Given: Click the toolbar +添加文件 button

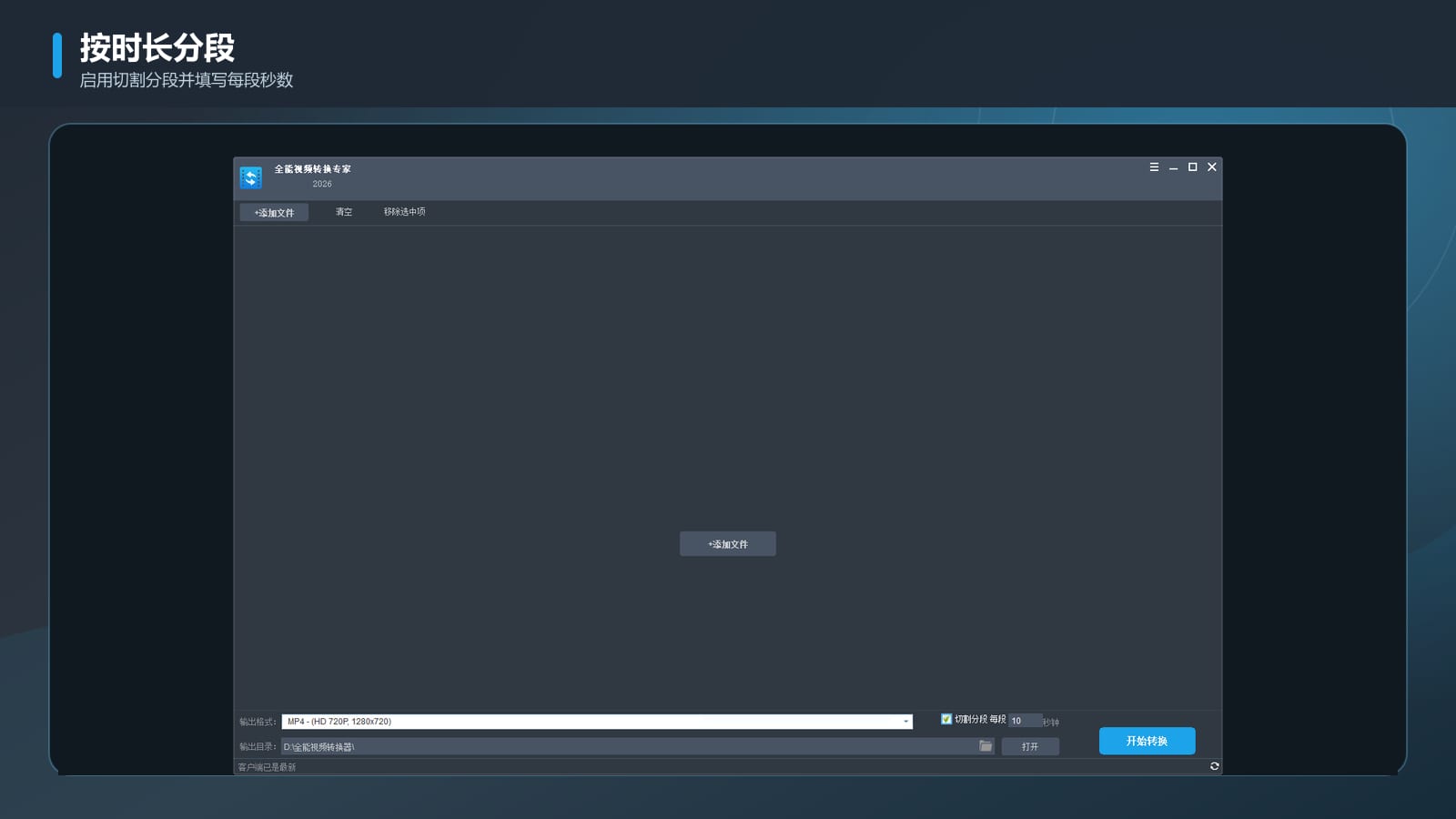Looking at the screenshot, I should click(x=274, y=213).
